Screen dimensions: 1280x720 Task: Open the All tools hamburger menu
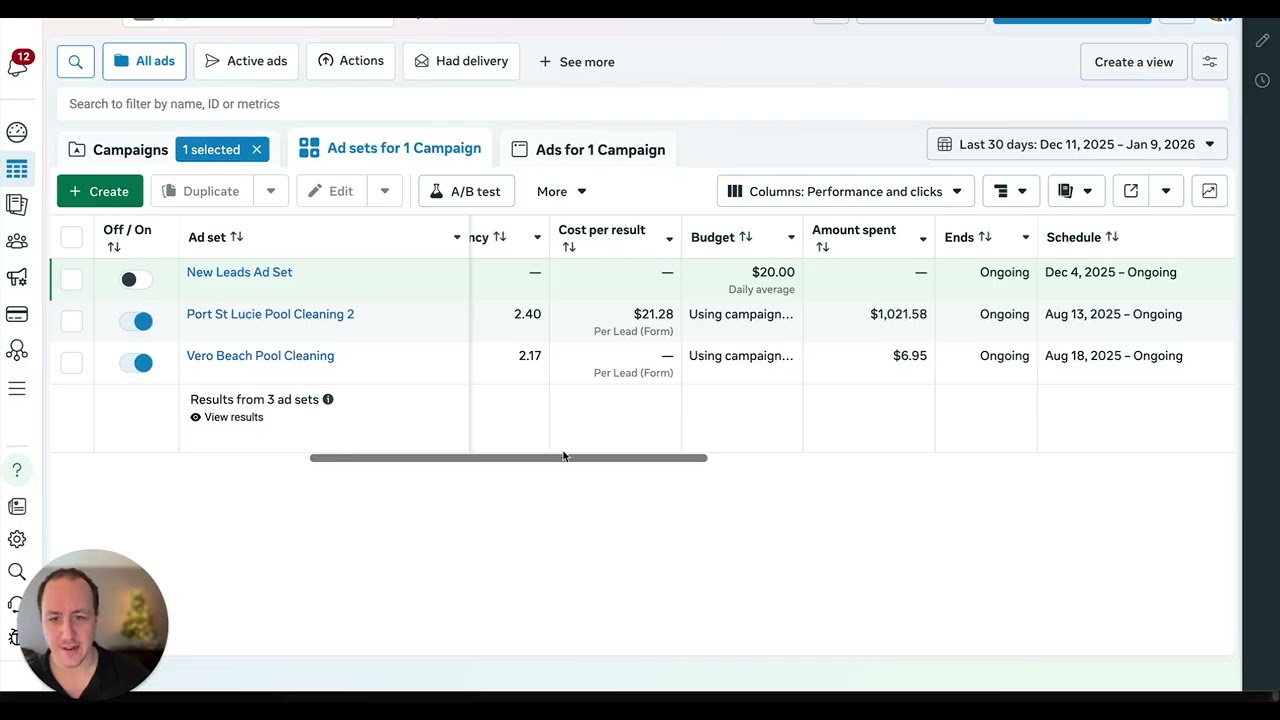click(17, 388)
